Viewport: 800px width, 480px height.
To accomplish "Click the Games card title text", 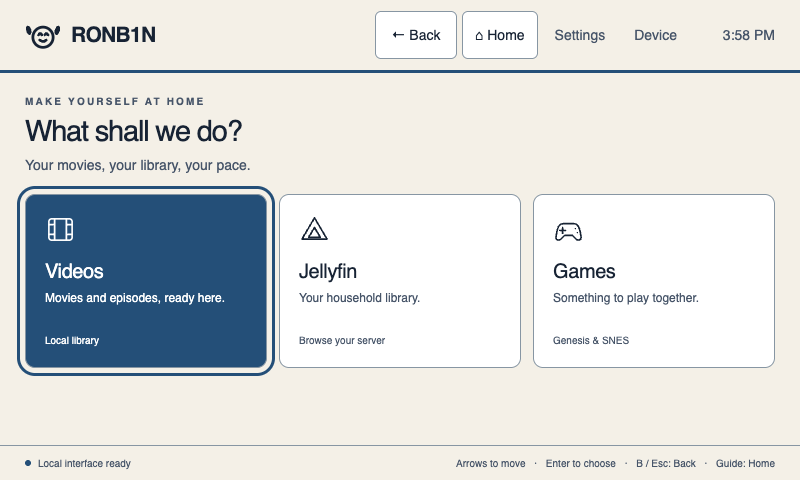I will [x=584, y=271].
